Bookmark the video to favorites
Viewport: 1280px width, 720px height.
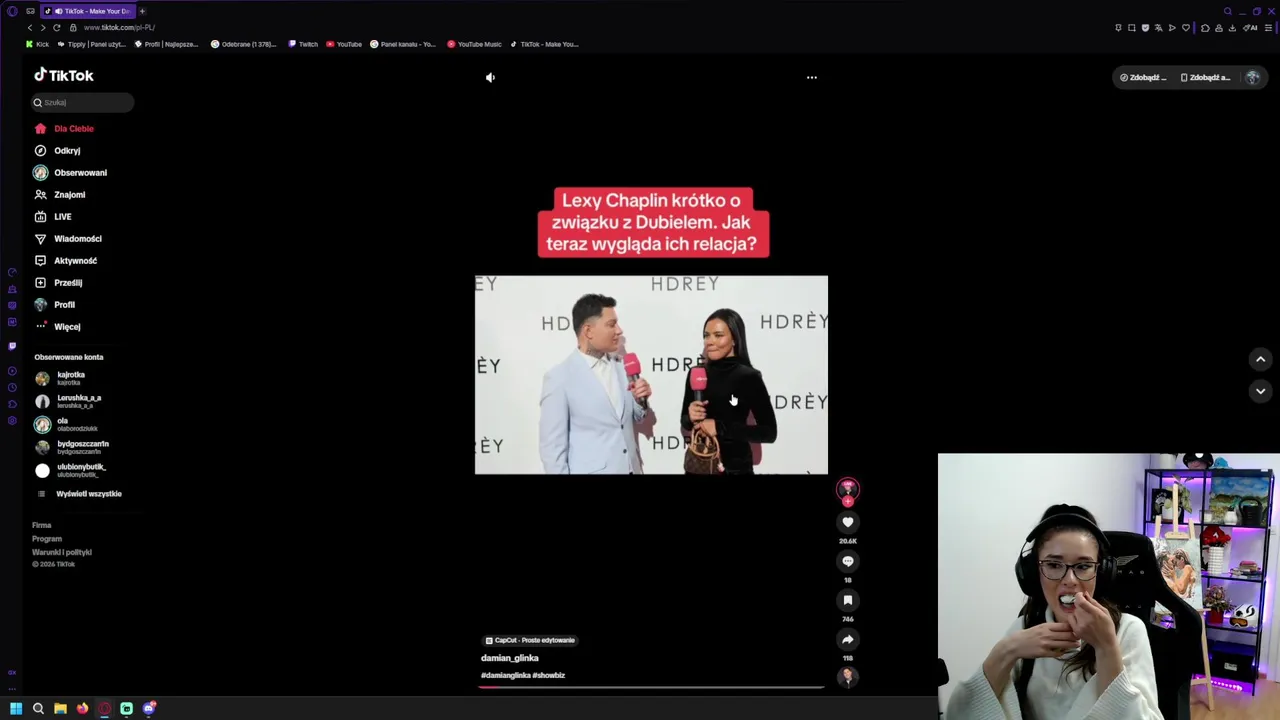click(848, 600)
